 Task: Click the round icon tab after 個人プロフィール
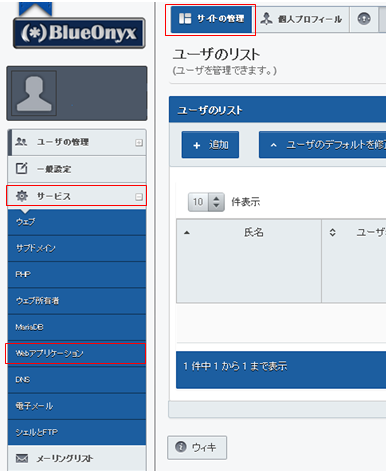(x=364, y=19)
